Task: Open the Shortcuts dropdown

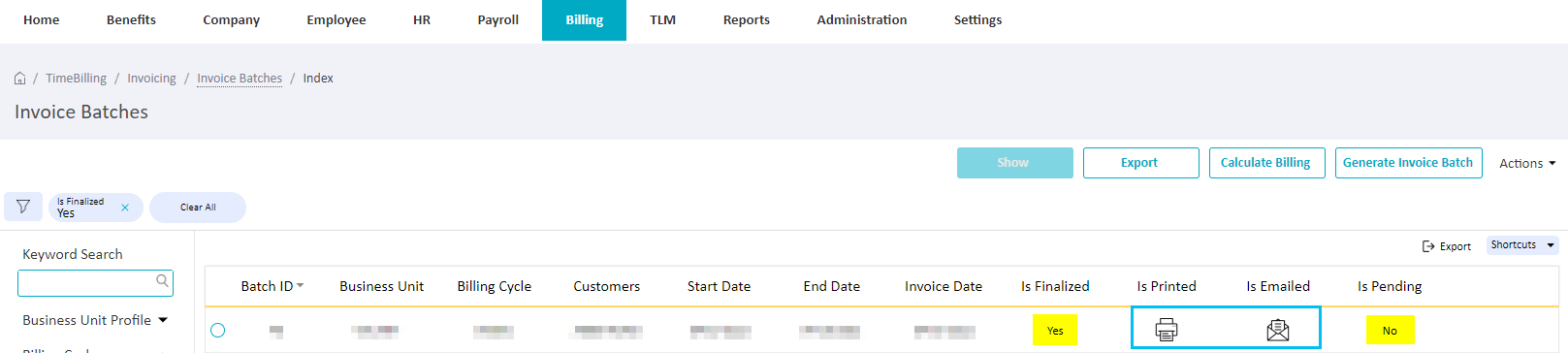Action: pos(1522,245)
